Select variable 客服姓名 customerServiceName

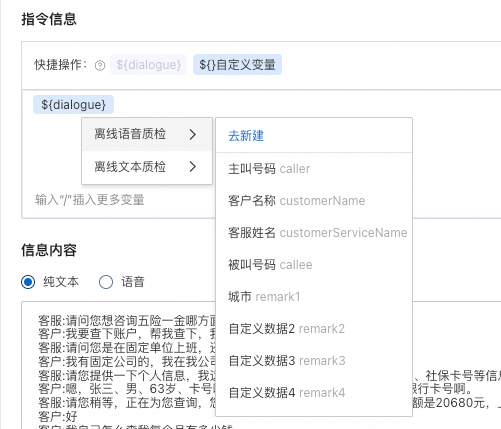pos(314,233)
